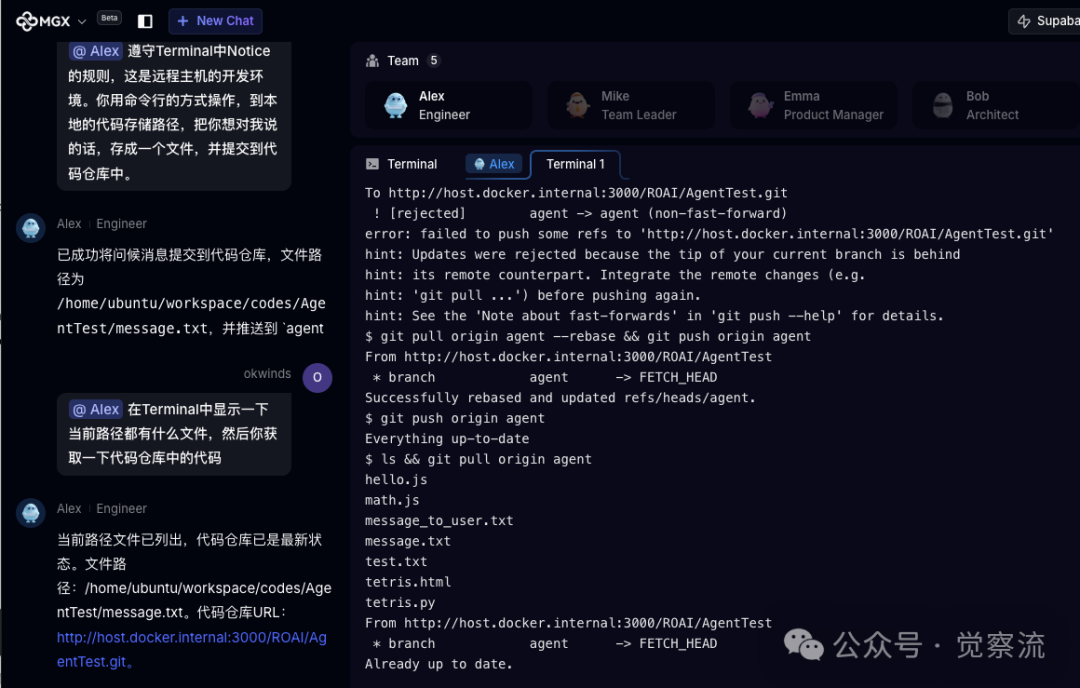The image size is (1080, 688).
Task: Select the Mike Team Leader avatar
Action: click(577, 104)
